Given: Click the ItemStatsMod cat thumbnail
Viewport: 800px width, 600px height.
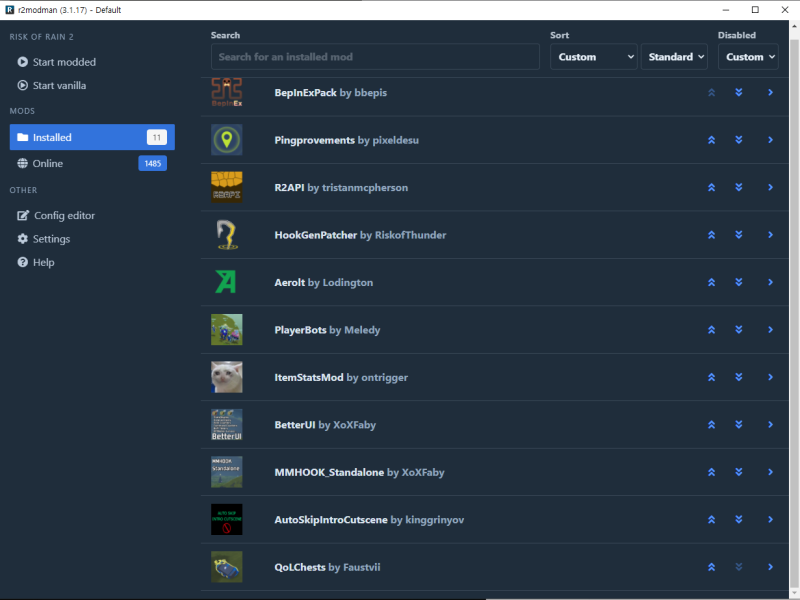Looking at the screenshot, I should point(227,377).
